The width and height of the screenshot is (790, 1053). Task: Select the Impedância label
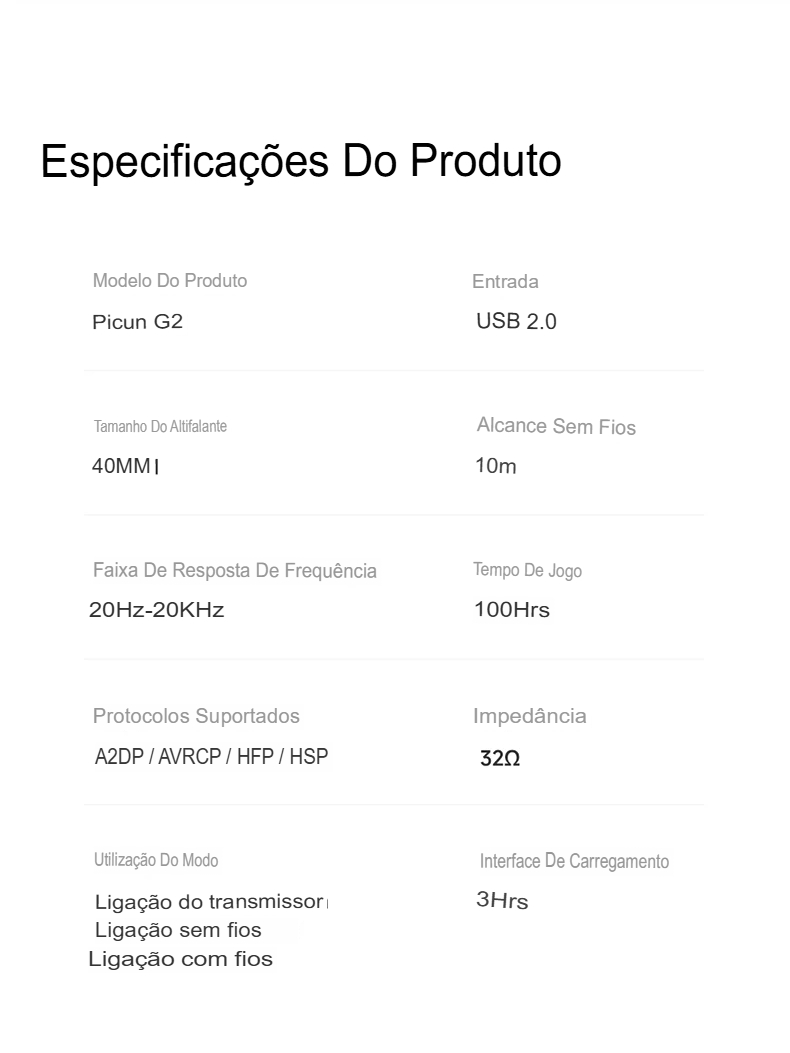coord(529,716)
